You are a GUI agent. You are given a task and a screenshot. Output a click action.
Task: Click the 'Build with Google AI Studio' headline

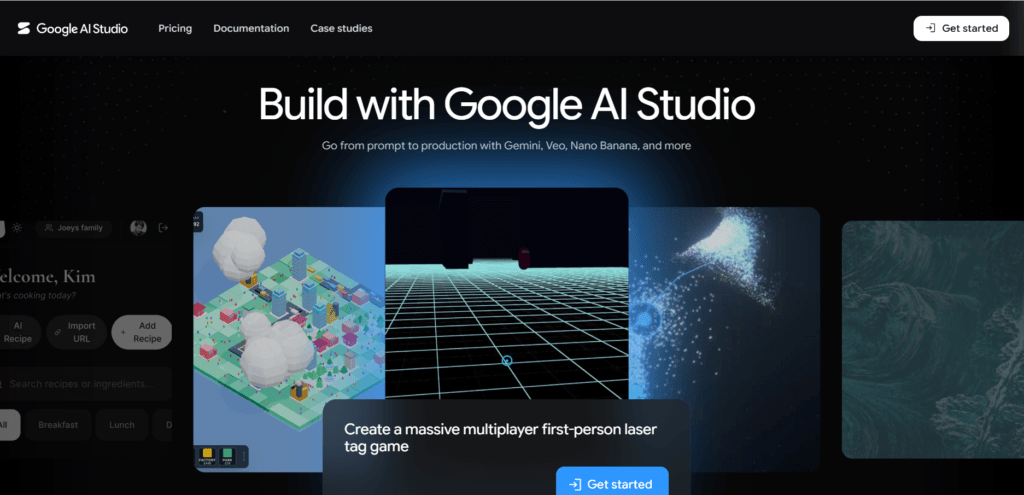click(507, 105)
